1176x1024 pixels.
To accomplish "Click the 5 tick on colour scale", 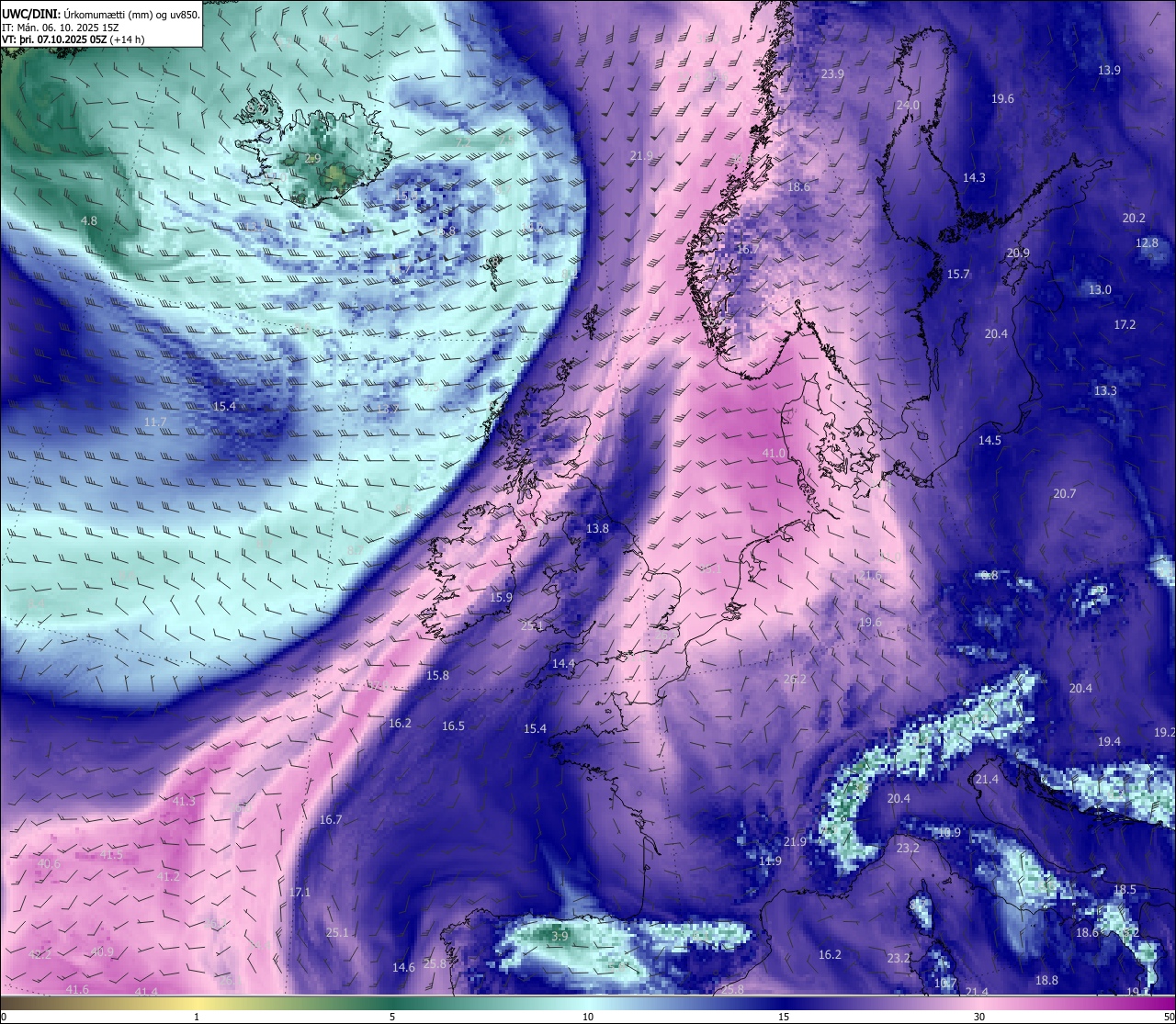I will [392, 1017].
